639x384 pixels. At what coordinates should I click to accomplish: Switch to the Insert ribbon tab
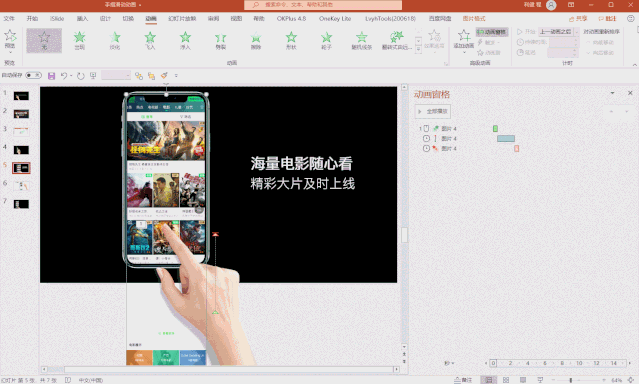pos(82,19)
